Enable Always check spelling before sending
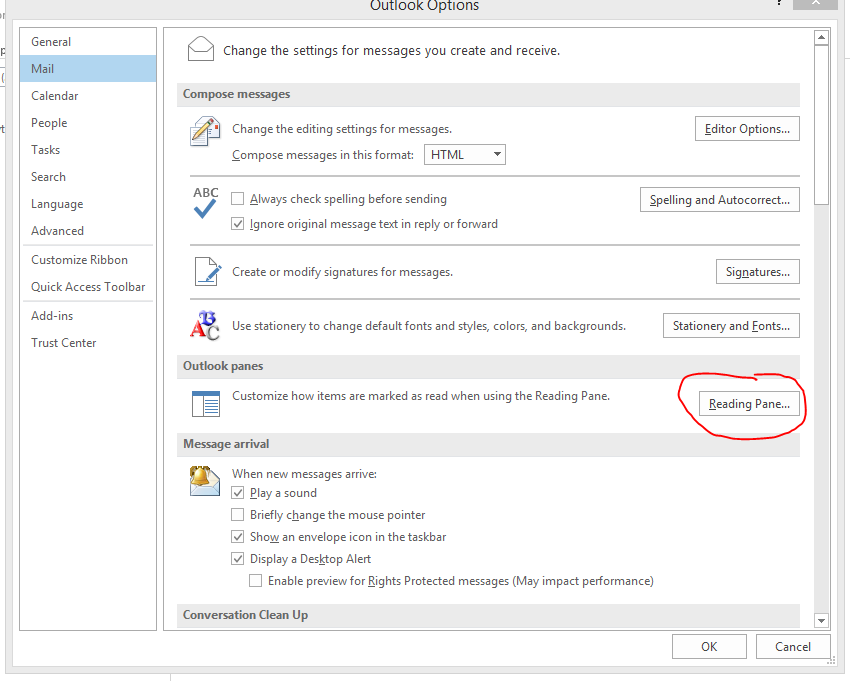 (237, 198)
